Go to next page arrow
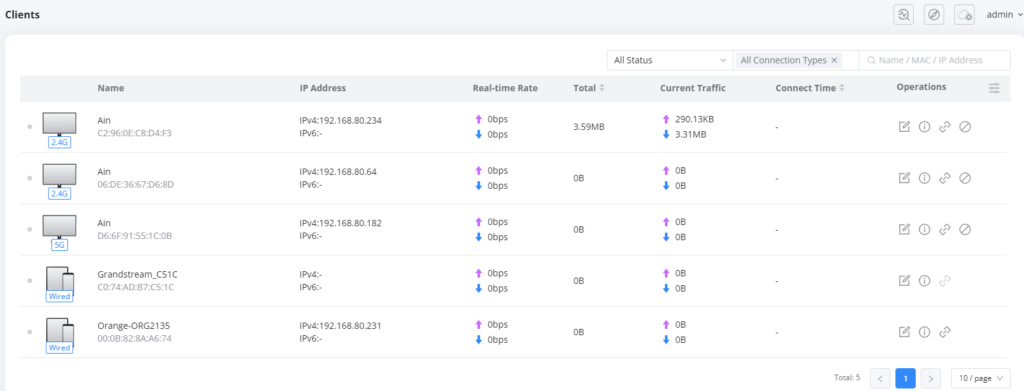Screen dimensions: 1024x391 pyautogui.click(x=931, y=378)
